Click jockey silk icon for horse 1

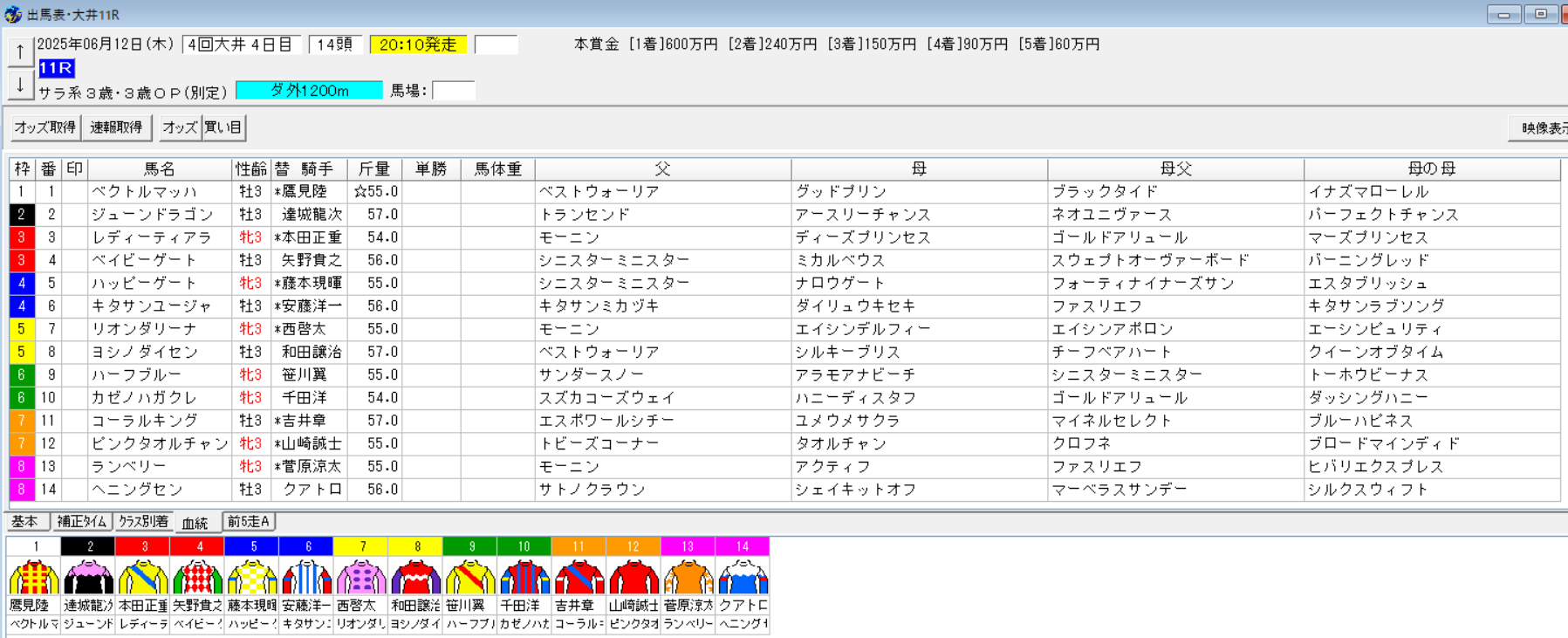coord(34,577)
